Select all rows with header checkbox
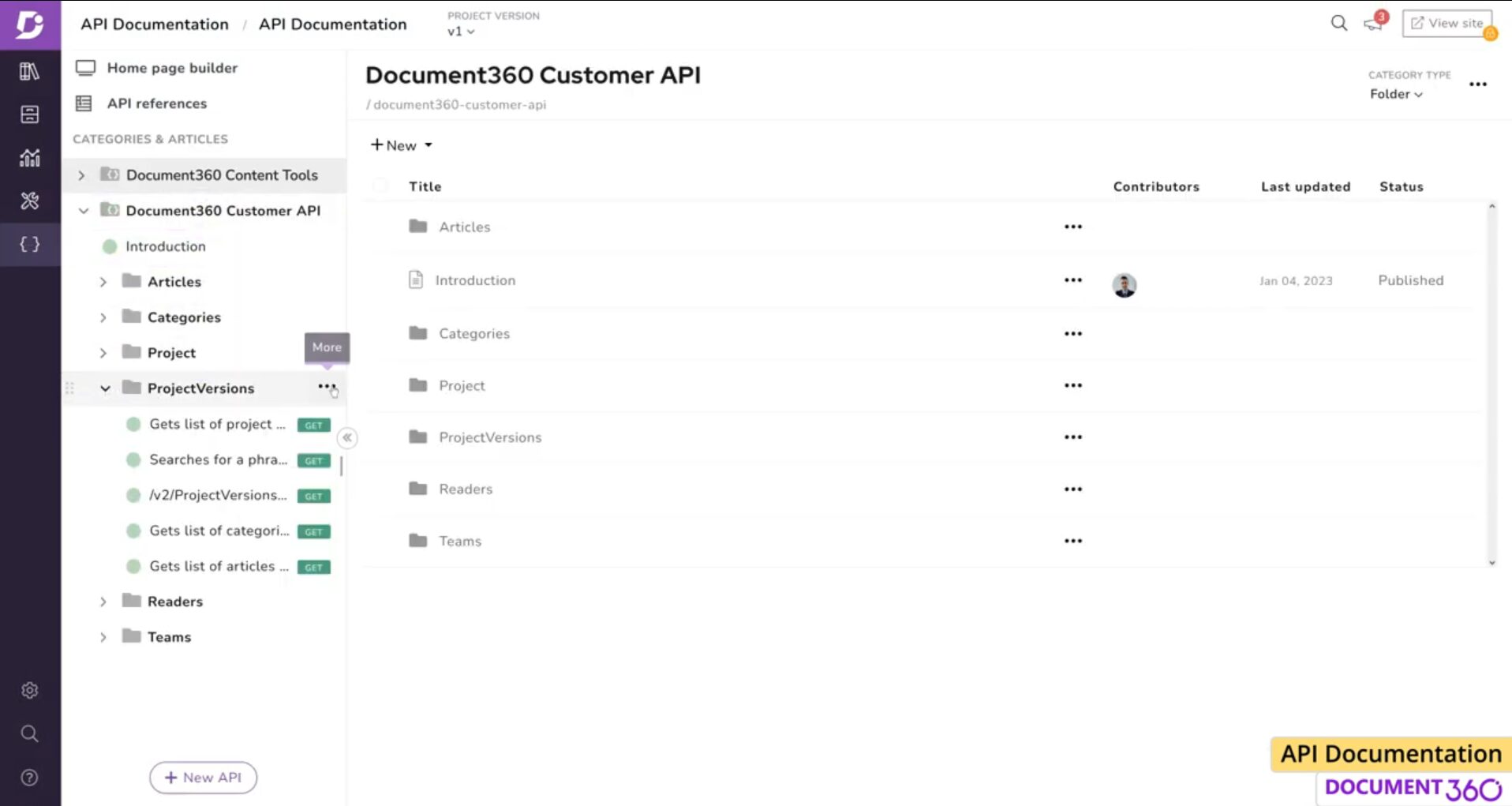Screen dimensions: 1512x806 pyautogui.click(x=380, y=186)
